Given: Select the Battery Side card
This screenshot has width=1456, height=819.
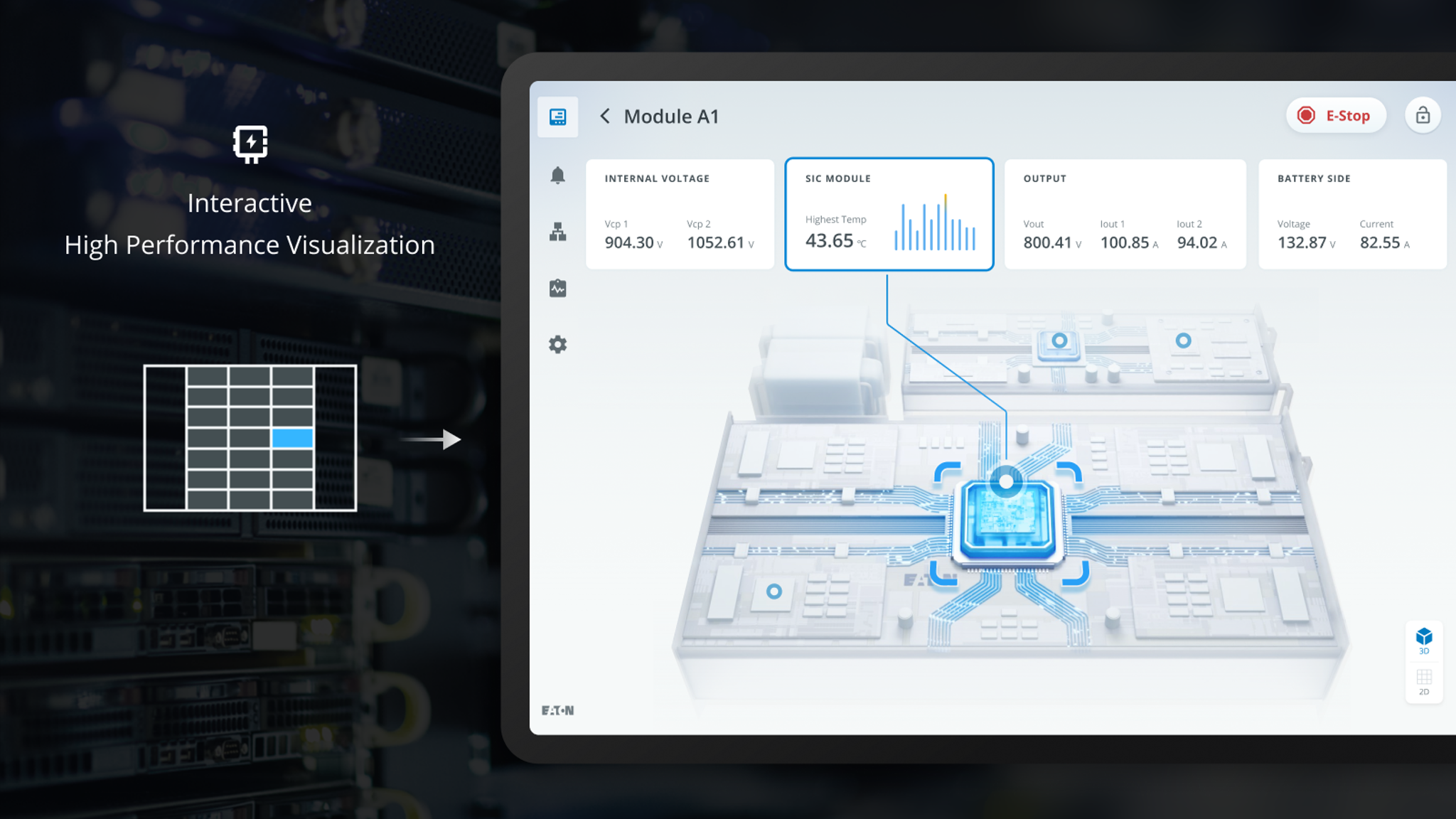Looking at the screenshot, I should [1352, 214].
